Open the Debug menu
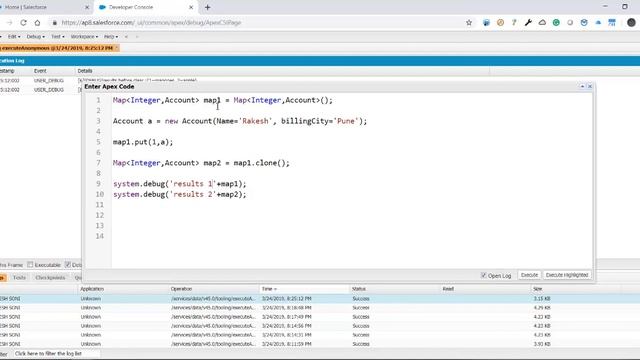 [36, 37]
